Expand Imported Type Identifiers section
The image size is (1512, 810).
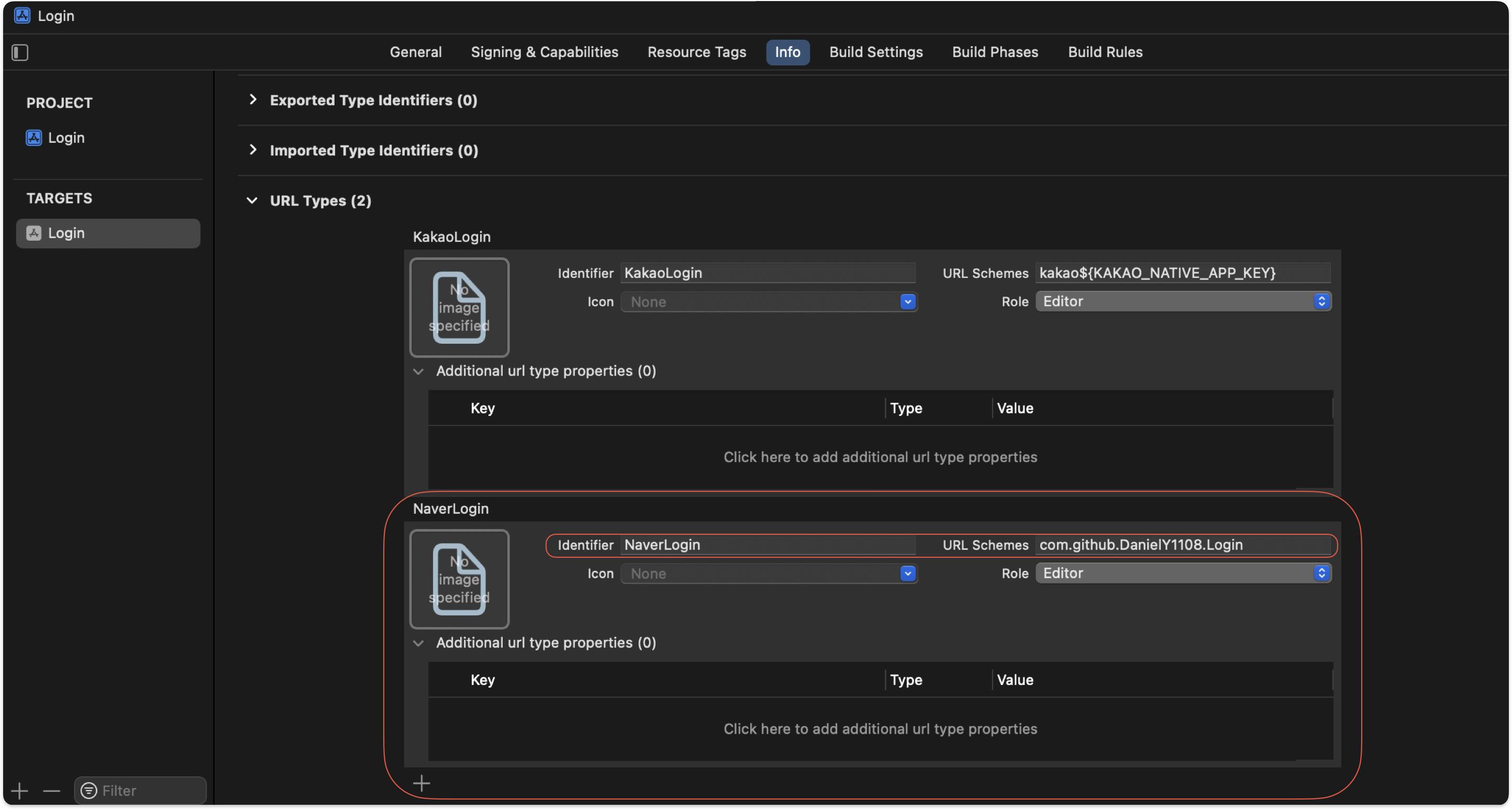tap(253, 150)
